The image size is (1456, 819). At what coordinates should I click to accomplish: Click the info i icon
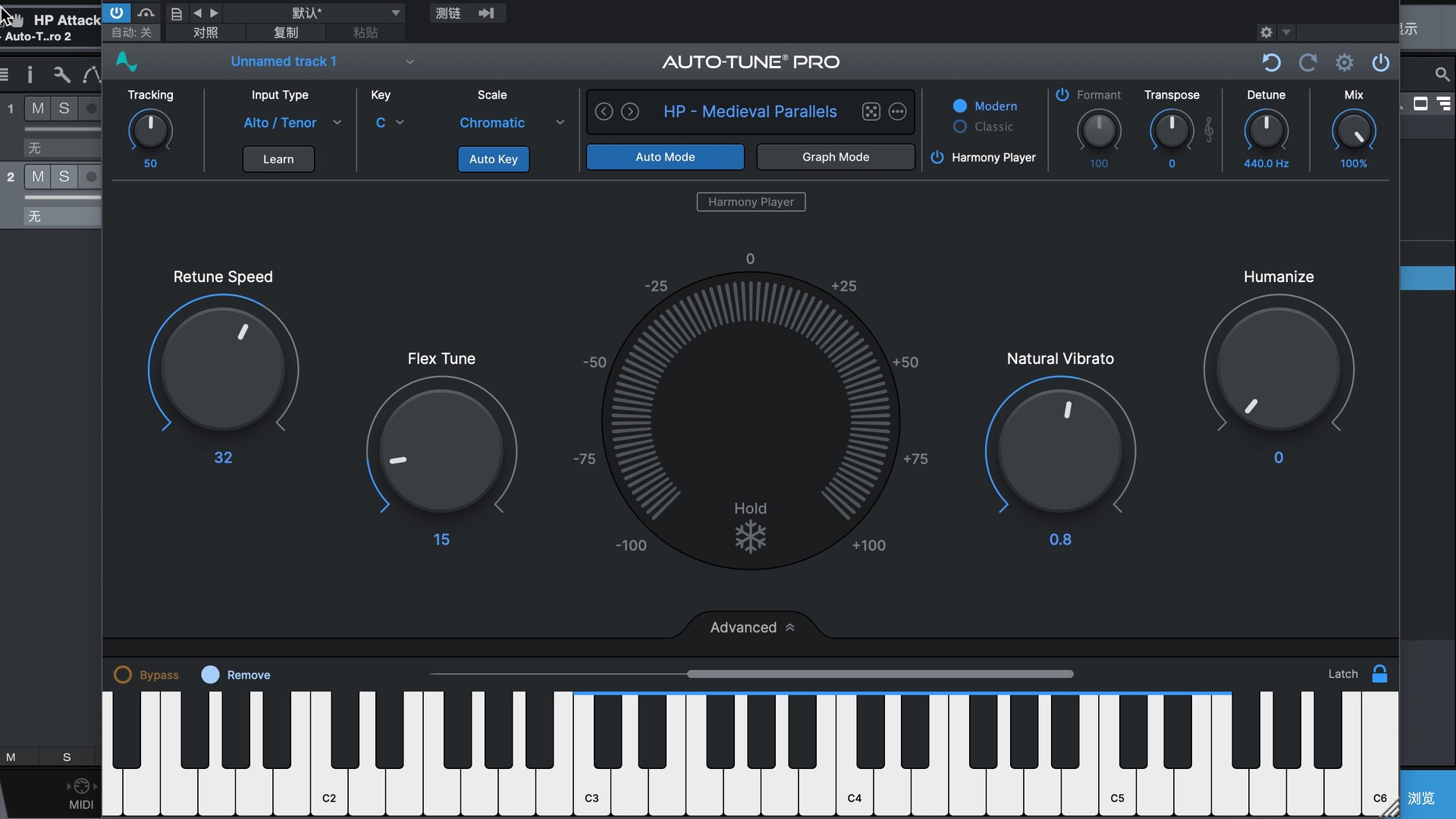pyautogui.click(x=30, y=74)
